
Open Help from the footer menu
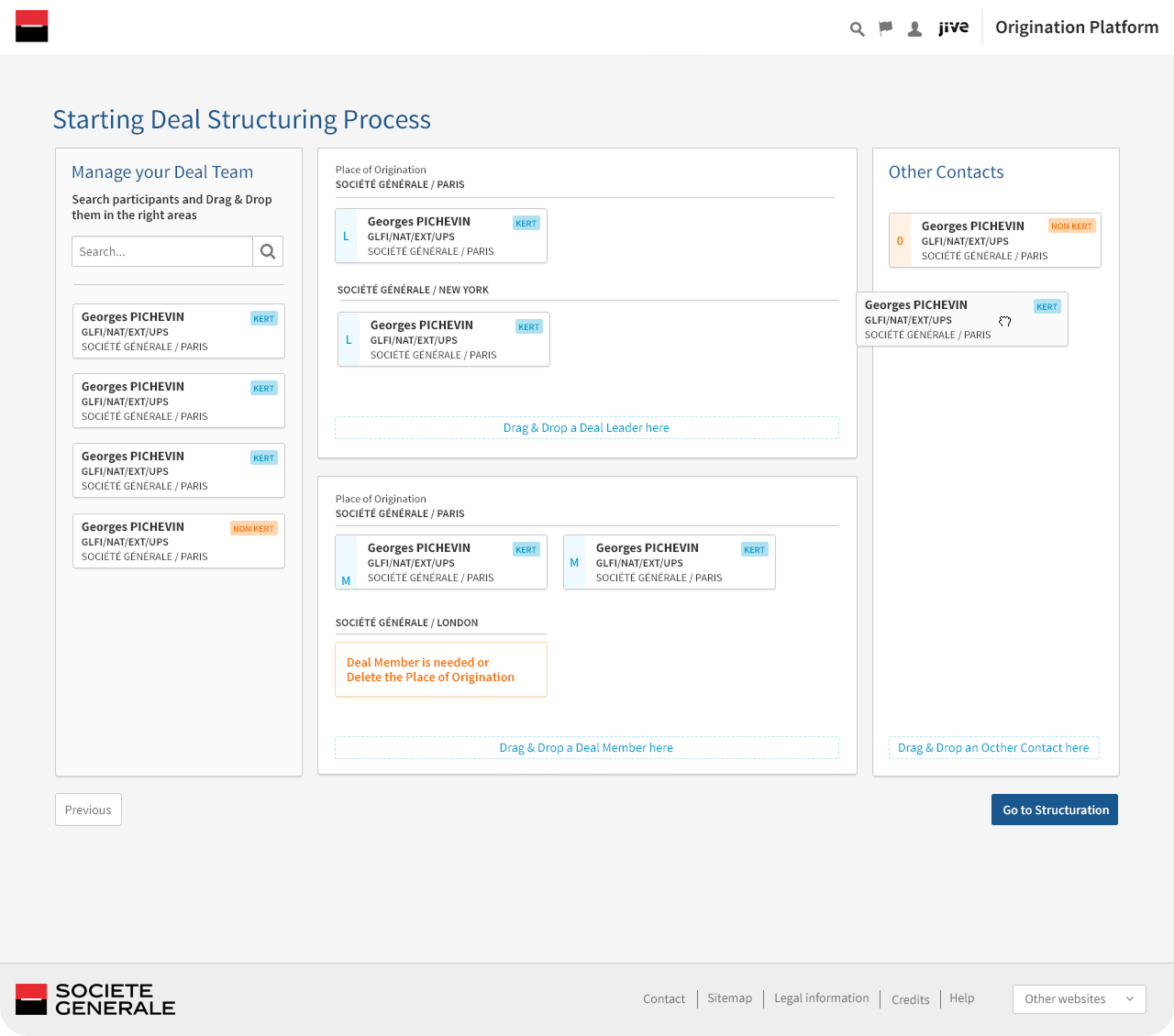tap(961, 998)
